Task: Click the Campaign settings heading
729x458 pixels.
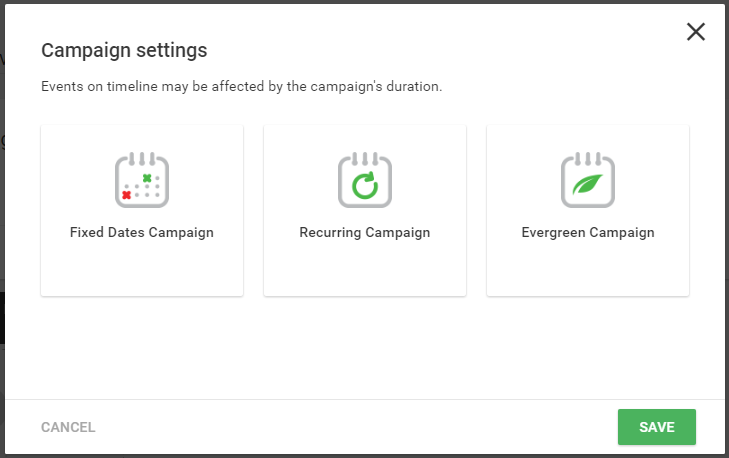Action: click(124, 50)
